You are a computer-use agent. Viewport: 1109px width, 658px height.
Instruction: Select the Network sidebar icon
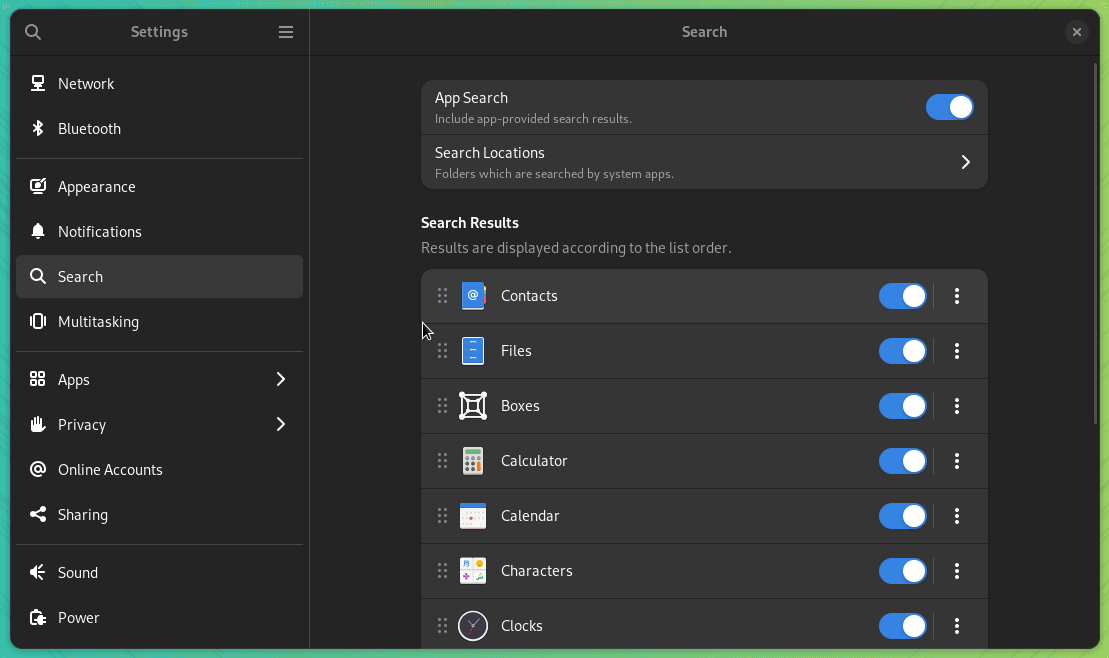(38, 83)
